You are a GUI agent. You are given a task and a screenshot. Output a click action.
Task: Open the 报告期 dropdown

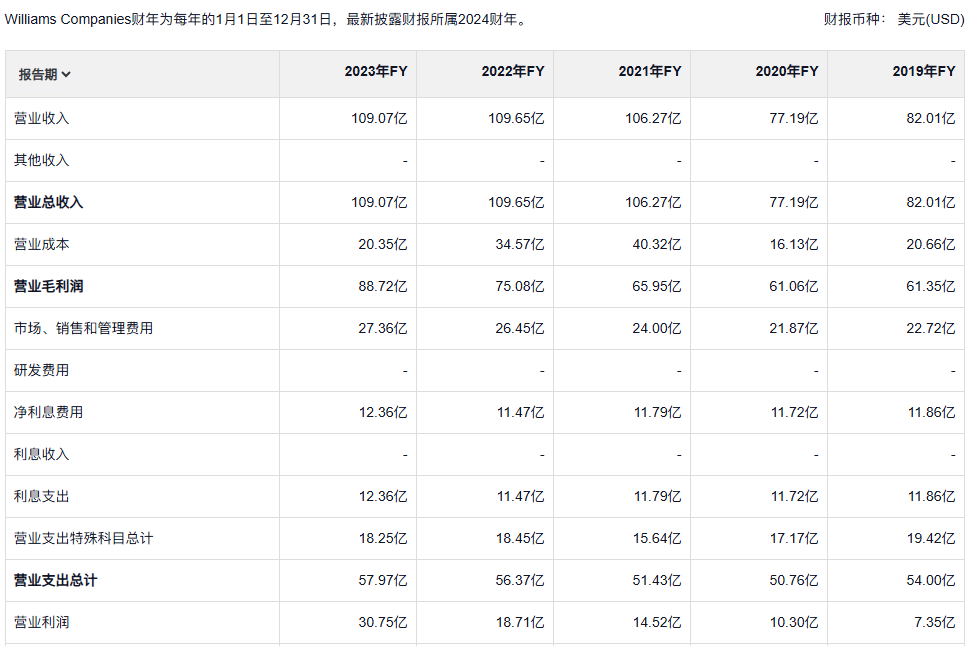click(45, 74)
